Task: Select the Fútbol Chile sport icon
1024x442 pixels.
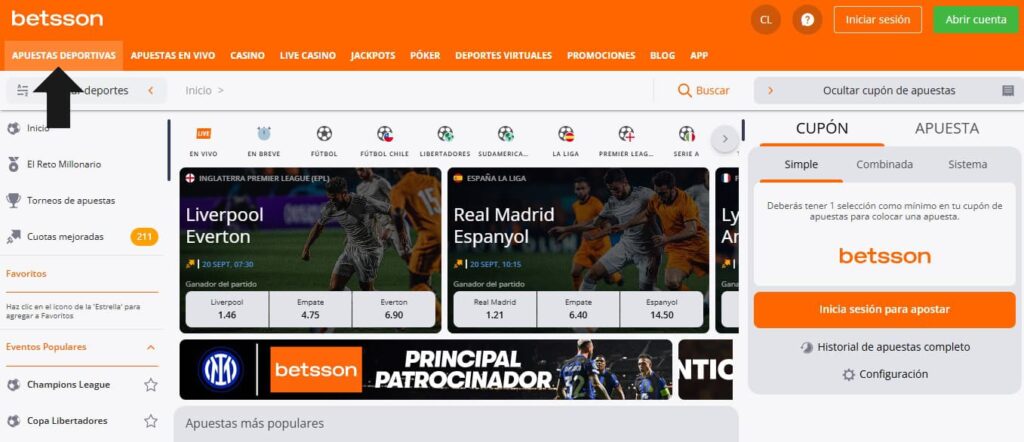Action: [x=385, y=140]
